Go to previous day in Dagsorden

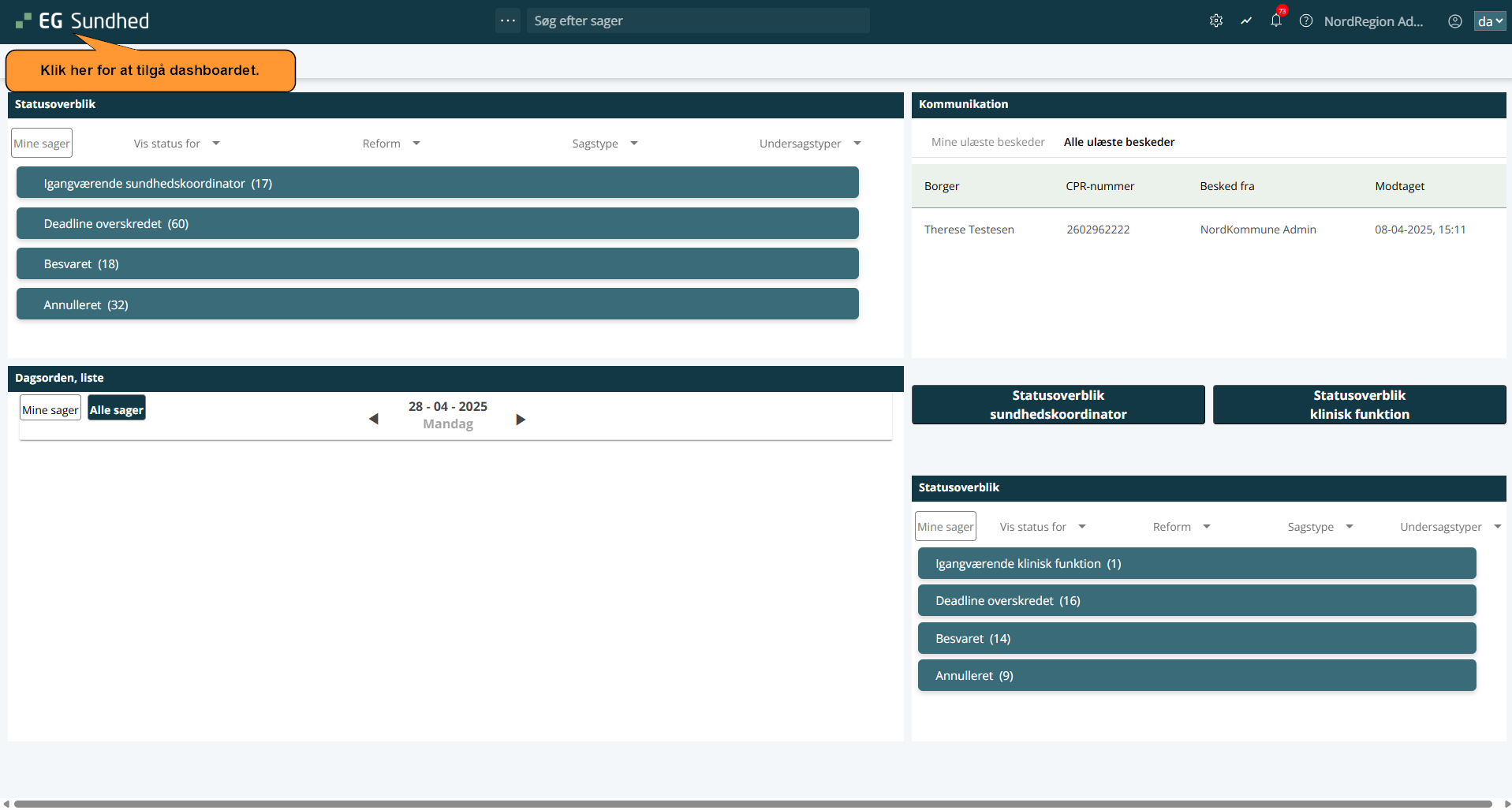[374, 419]
